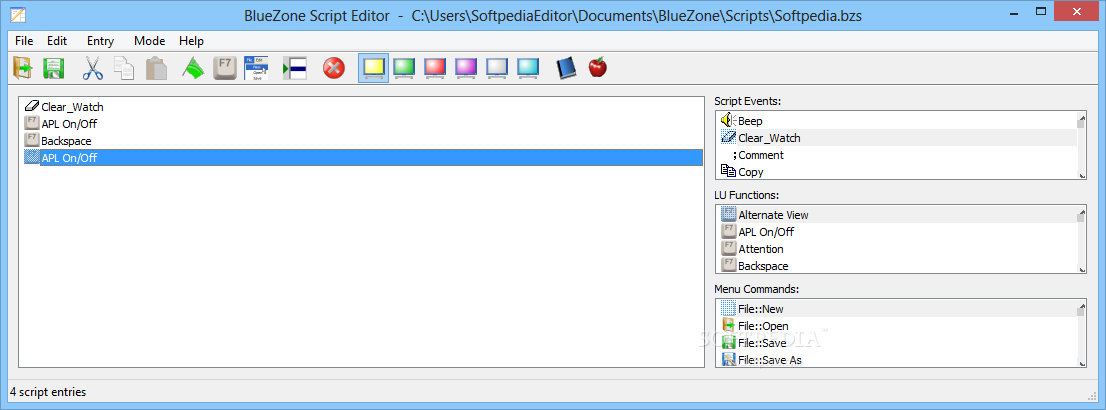
Task: Click the red apple toolbar icon
Action: coord(597,67)
